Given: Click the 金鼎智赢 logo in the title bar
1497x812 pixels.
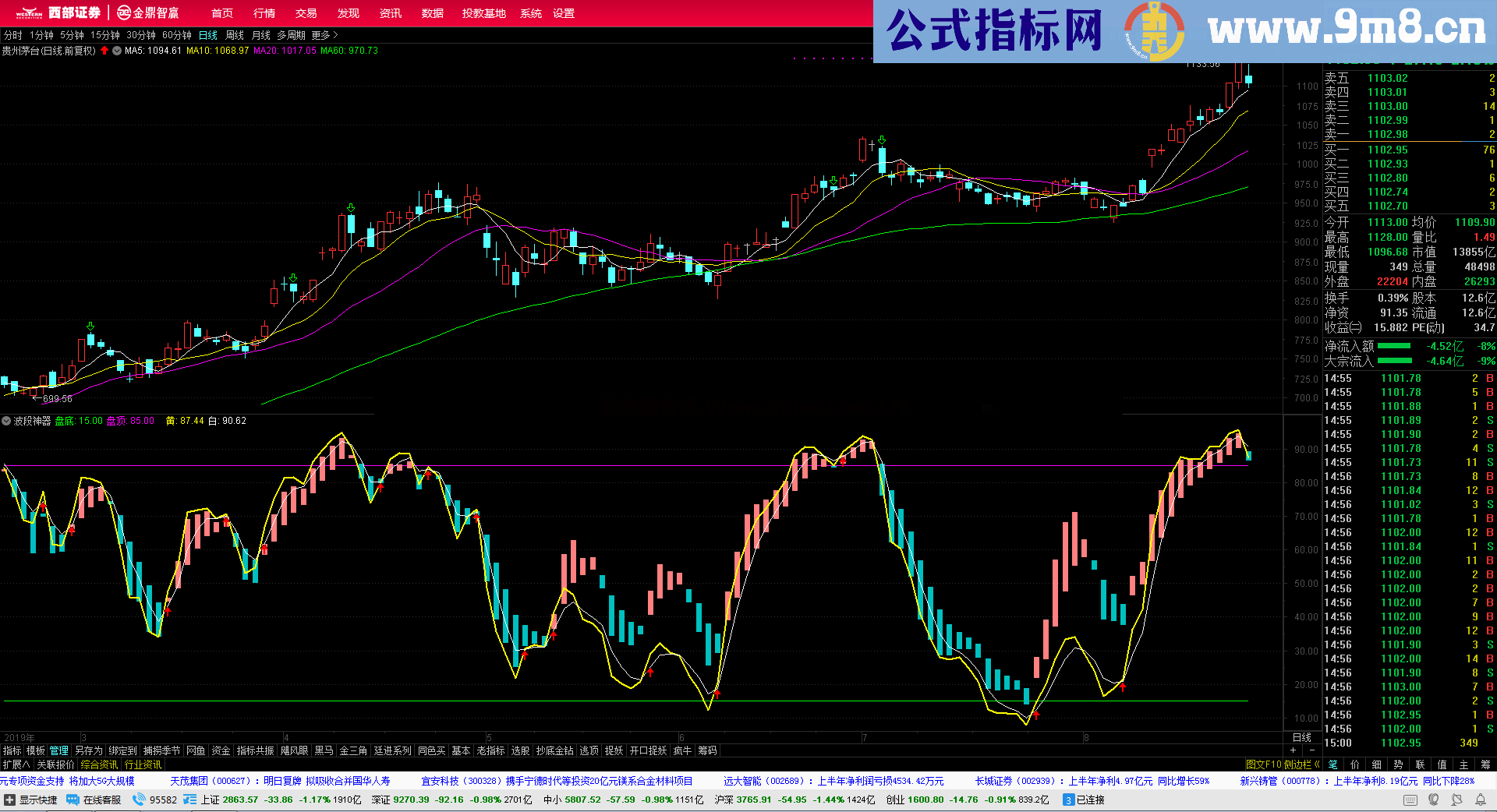Looking at the screenshot, I should click(148, 12).
